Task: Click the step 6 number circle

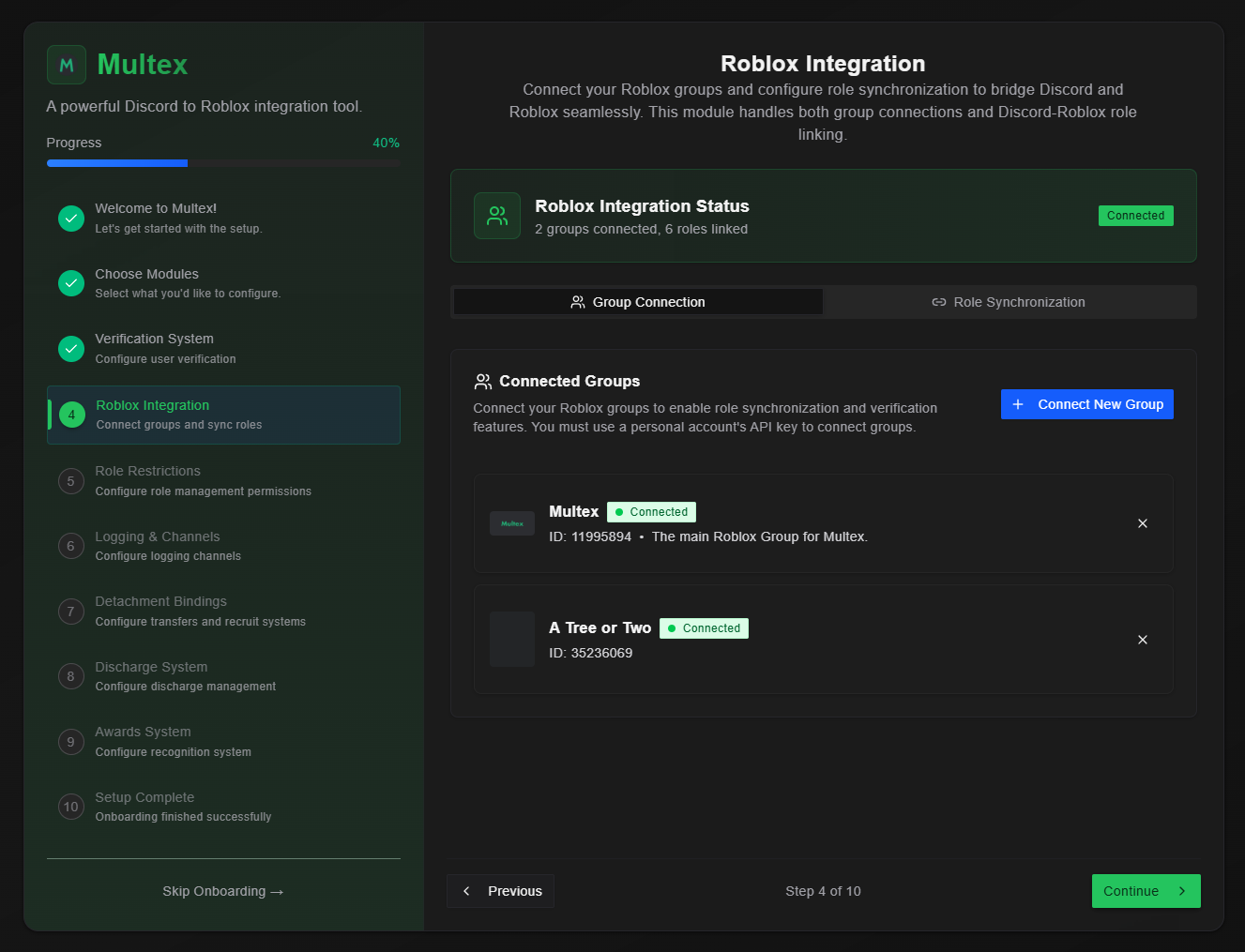Action: click(71, 546)
